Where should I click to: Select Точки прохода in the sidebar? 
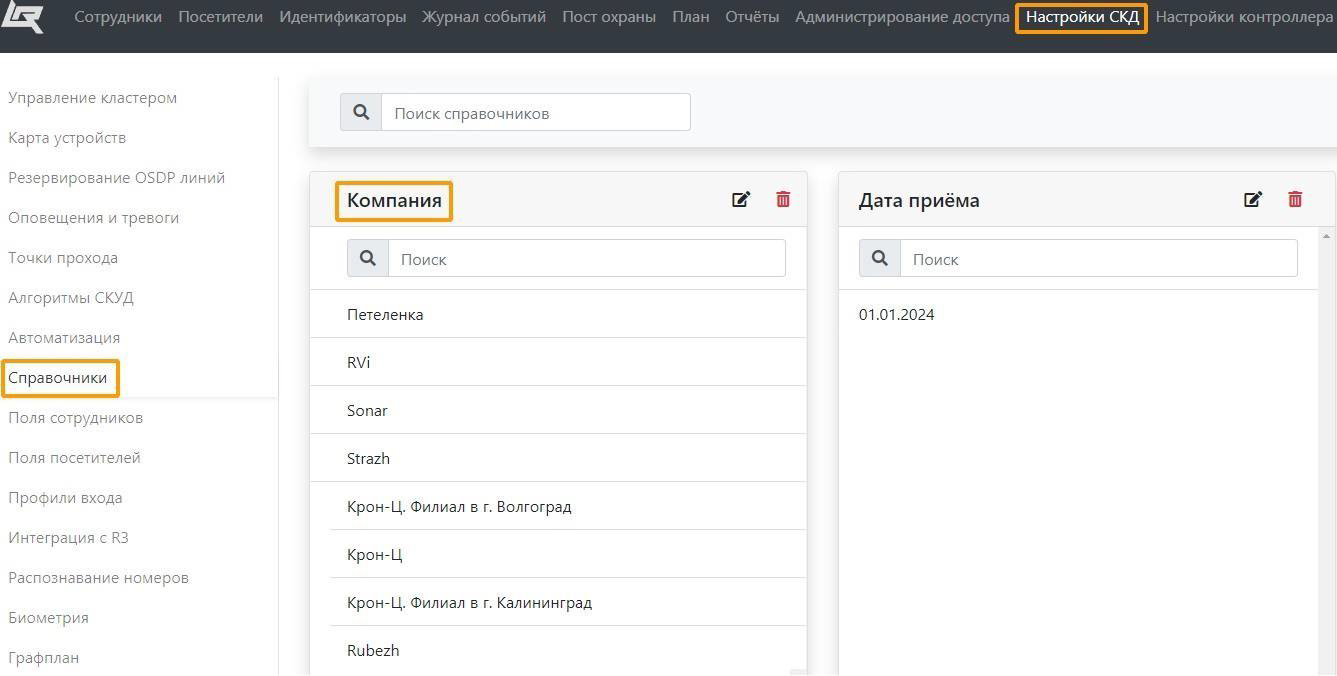point(63,258)
